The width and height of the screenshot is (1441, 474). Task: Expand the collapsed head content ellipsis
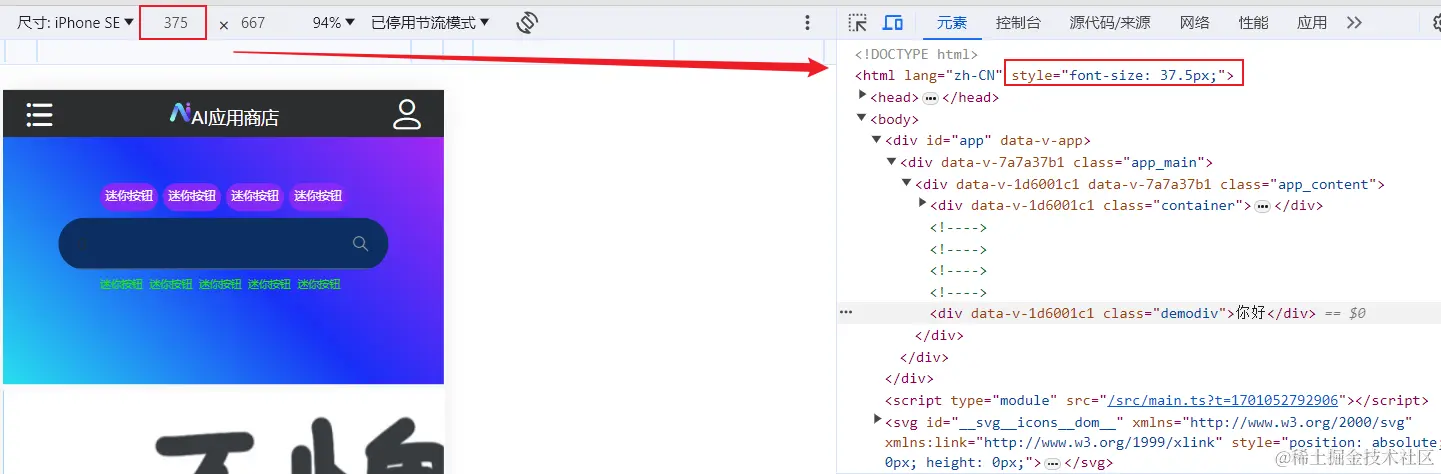point(930,97)
